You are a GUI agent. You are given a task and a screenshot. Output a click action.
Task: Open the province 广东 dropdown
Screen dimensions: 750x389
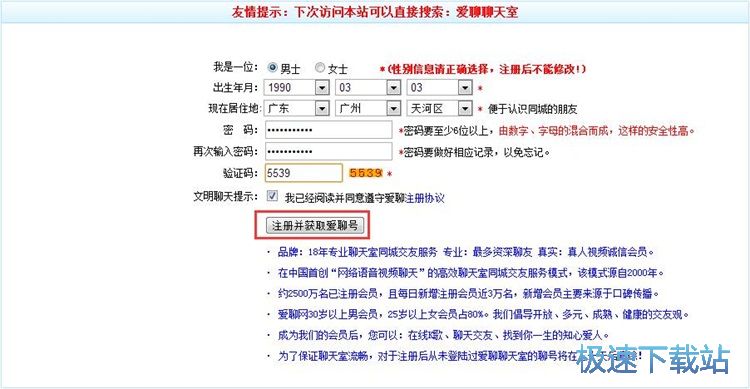click(297, 109)
